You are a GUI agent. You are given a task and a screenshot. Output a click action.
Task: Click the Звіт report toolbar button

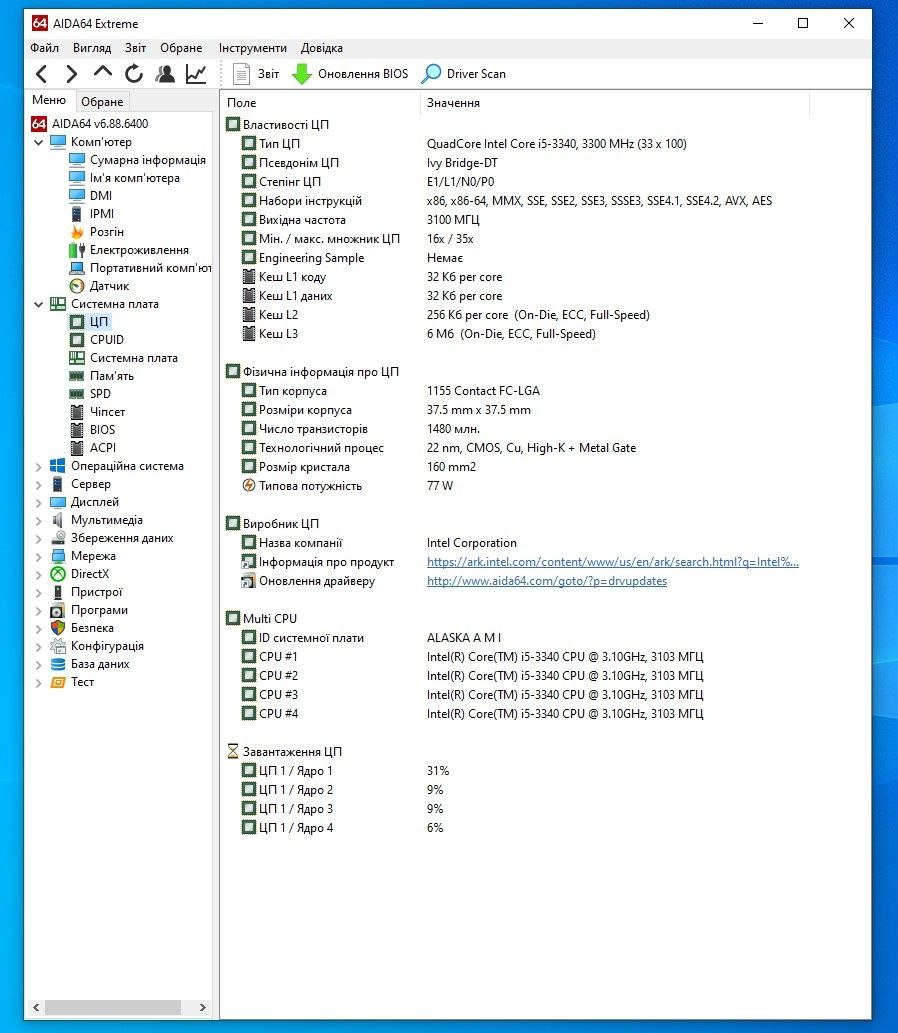click(256, 74)
